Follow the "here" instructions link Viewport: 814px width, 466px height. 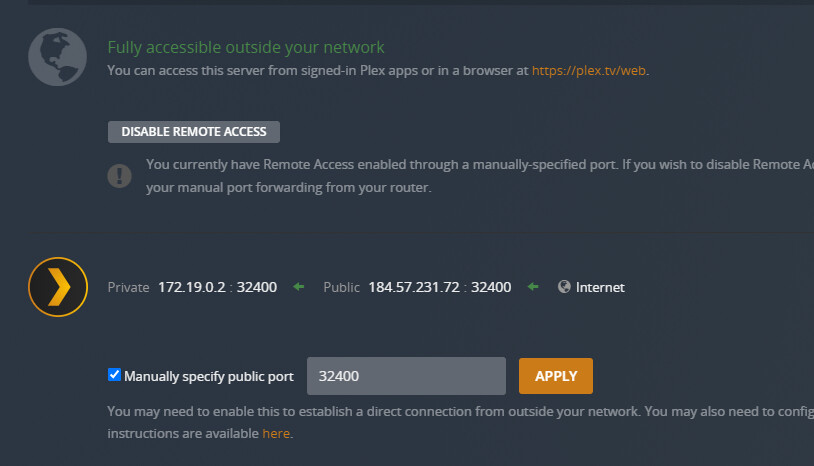276,434
